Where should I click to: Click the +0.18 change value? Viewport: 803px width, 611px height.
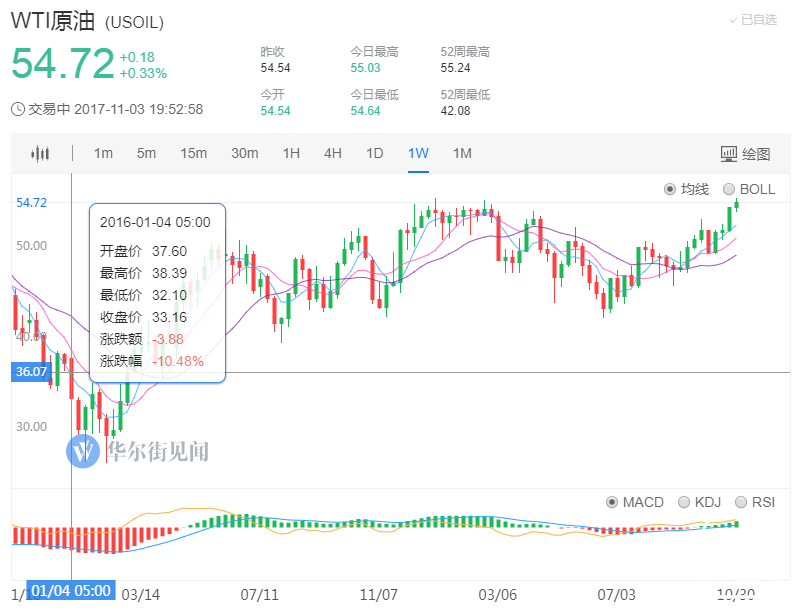(137, 57)
